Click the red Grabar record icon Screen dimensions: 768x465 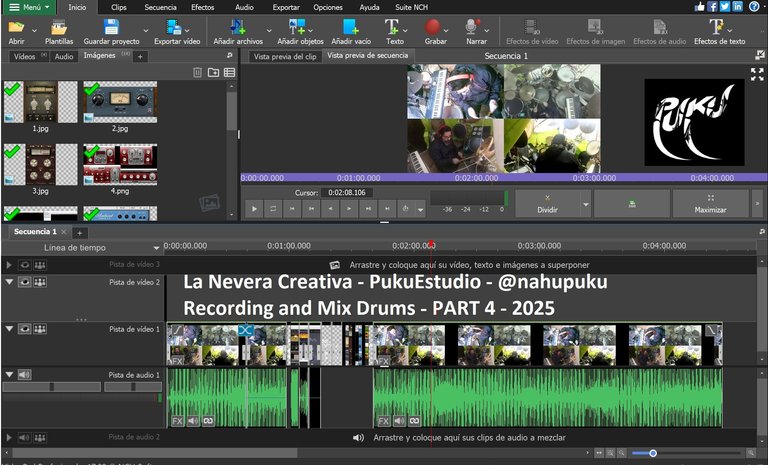432,27
